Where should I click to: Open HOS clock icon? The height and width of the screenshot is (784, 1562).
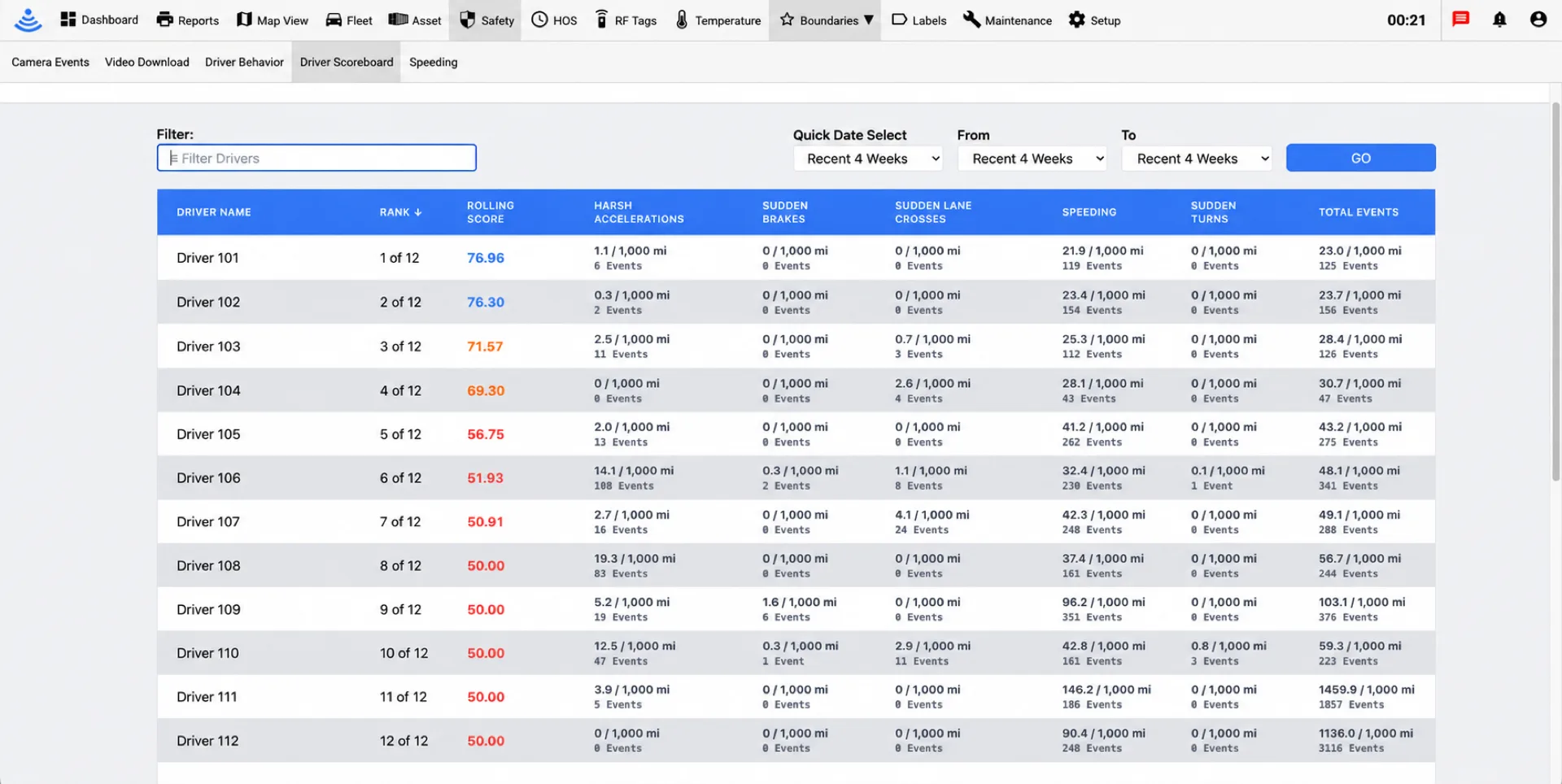point(539,20)
